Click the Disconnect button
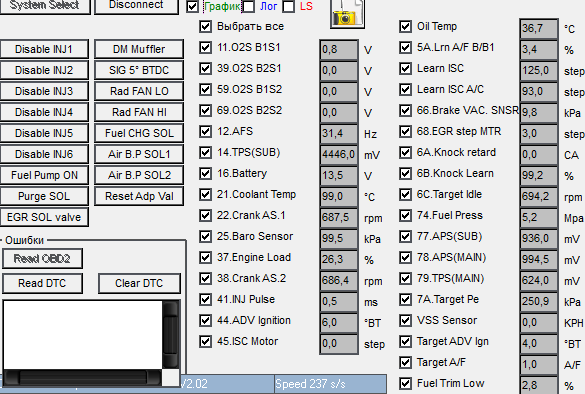 [x=136, y=6]
